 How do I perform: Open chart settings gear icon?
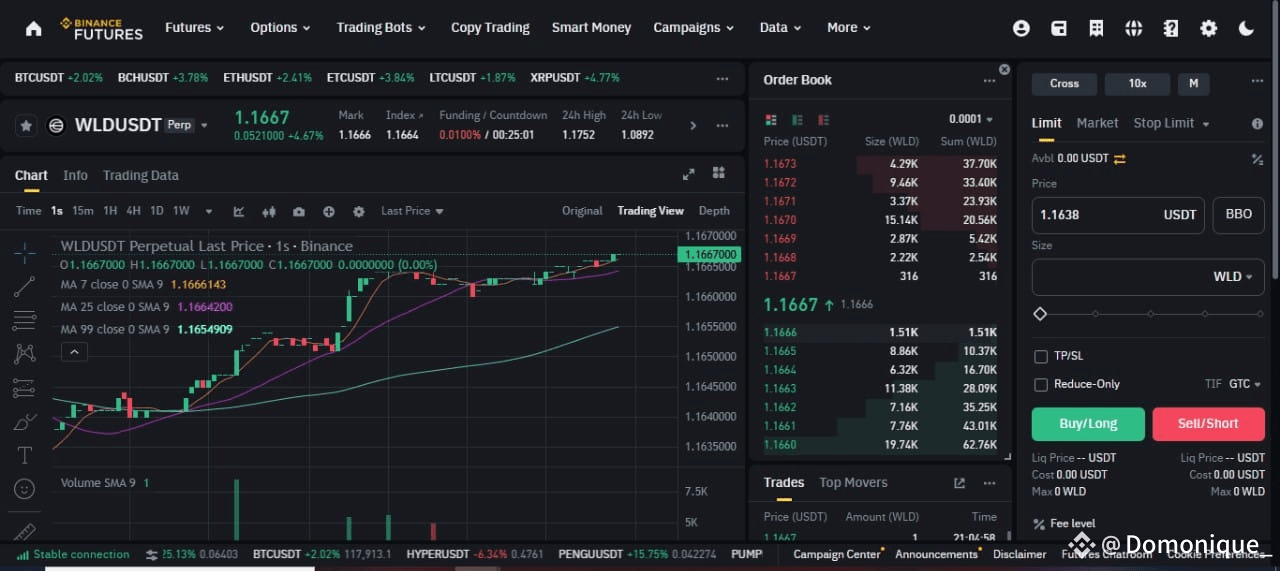[359, 211]
